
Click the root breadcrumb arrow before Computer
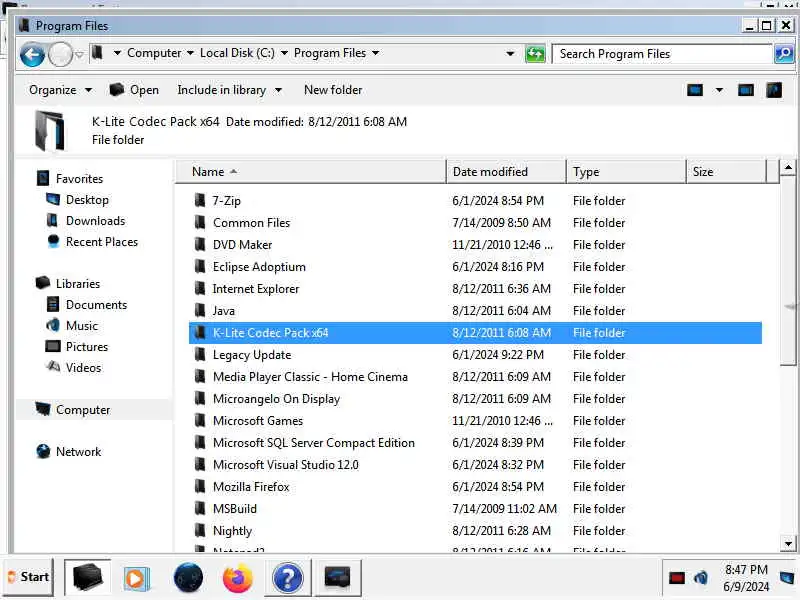(x=117, y=53)
